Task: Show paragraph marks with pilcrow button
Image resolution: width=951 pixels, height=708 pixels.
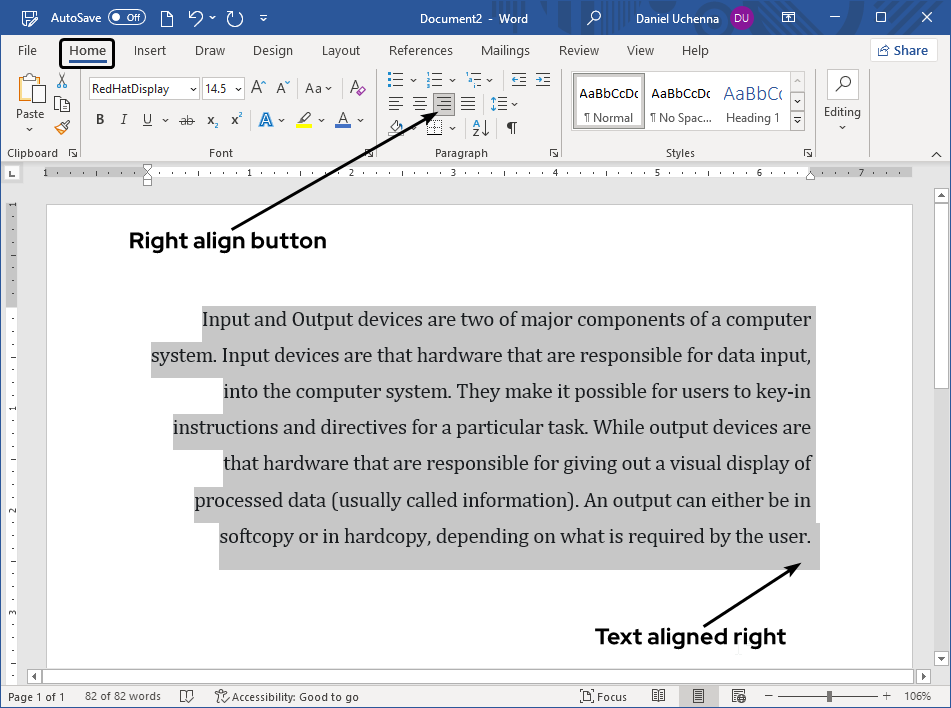Action: 512,127
